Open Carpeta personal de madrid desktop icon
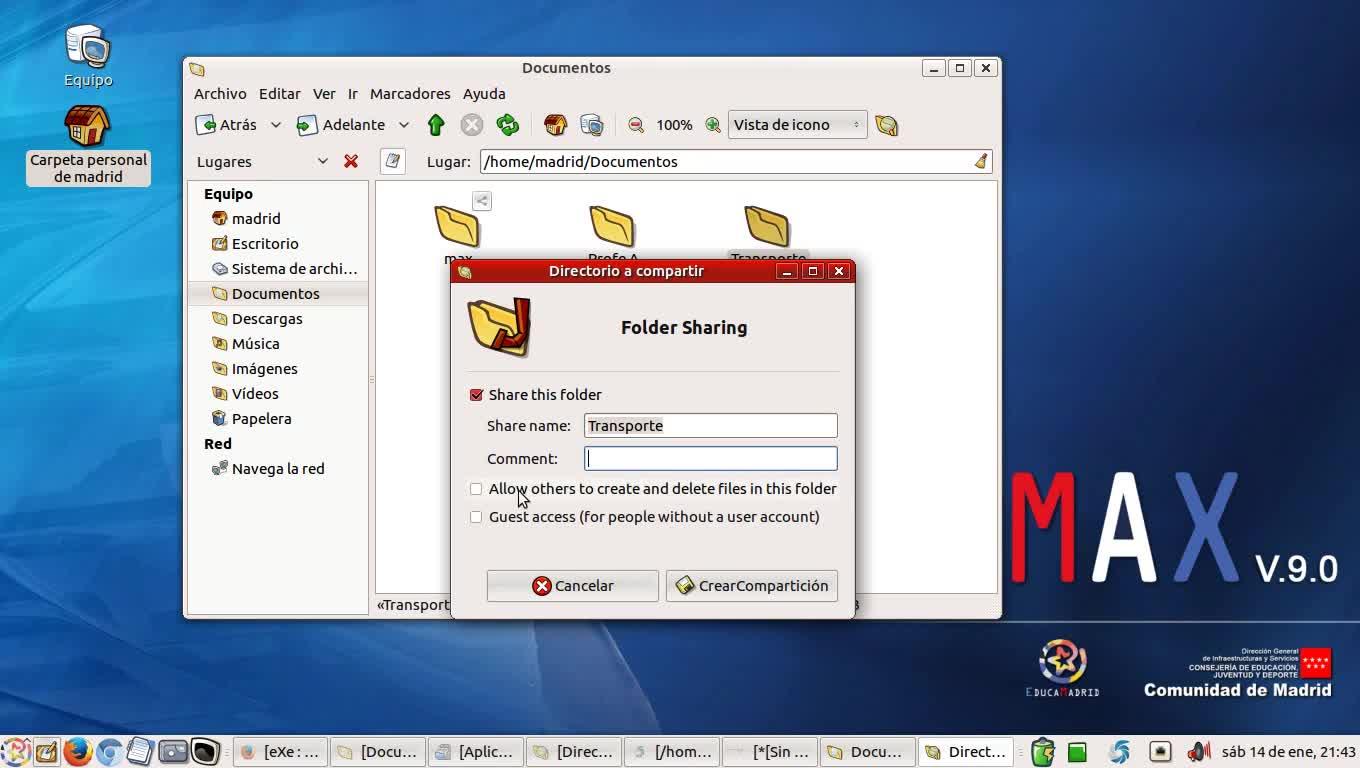 (x=88, y=146)
